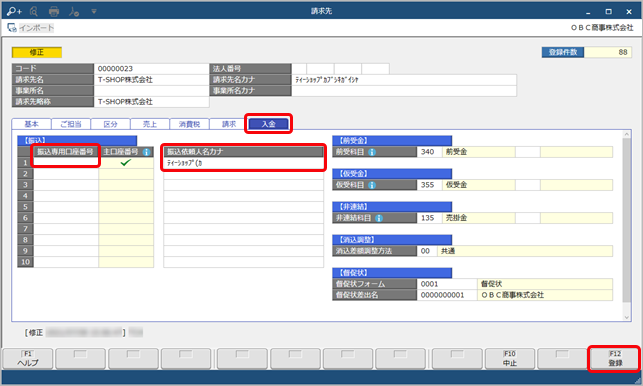Viewport: 643px width, 386px height.
Task: Switch to the 売上 tab
Action: click(x=150, y=124)
